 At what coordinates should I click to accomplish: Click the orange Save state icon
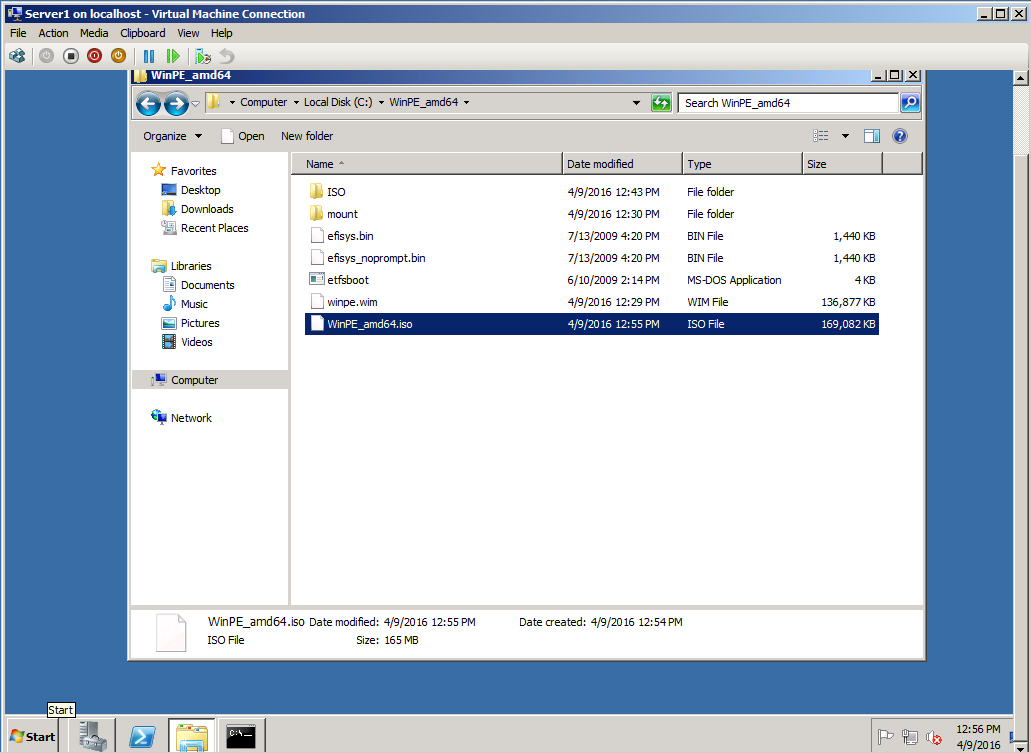[118, 56]
